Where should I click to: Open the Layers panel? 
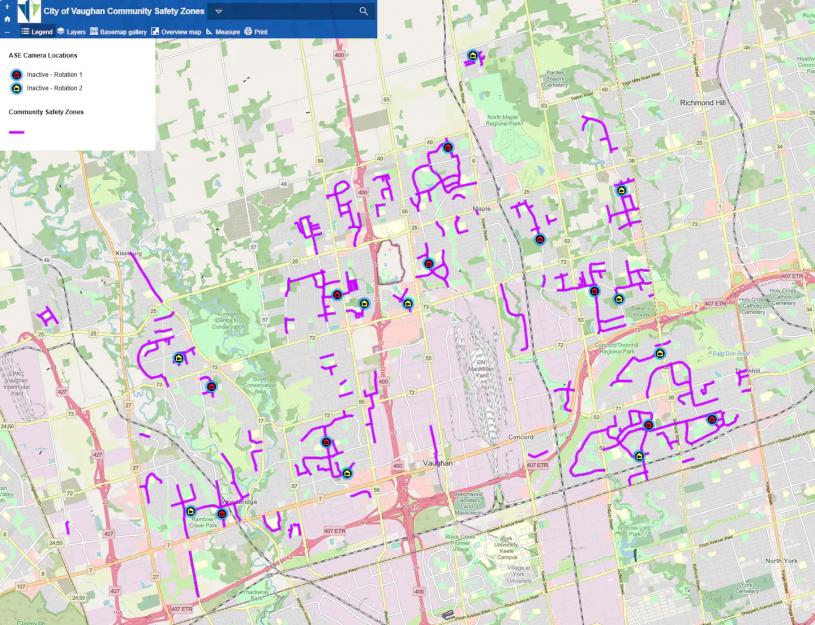coord(71,32)
